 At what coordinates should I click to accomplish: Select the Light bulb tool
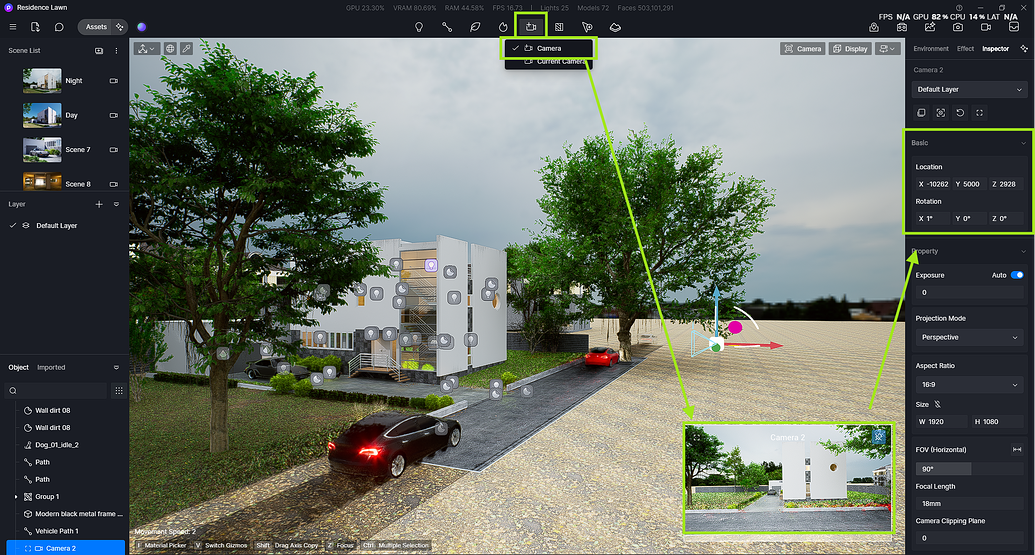418,27
